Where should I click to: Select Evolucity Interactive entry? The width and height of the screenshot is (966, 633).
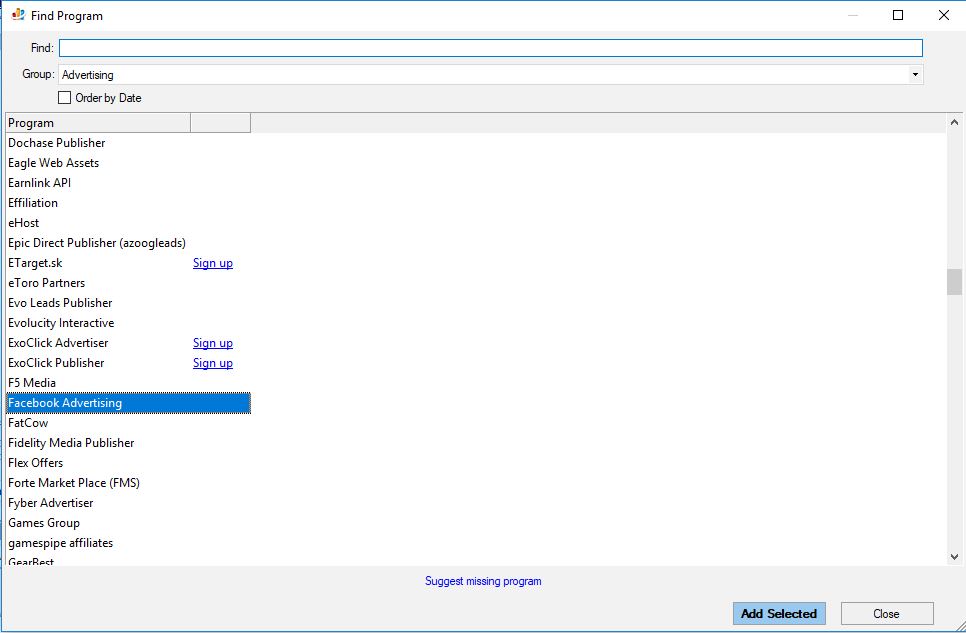tap(61, 323)
